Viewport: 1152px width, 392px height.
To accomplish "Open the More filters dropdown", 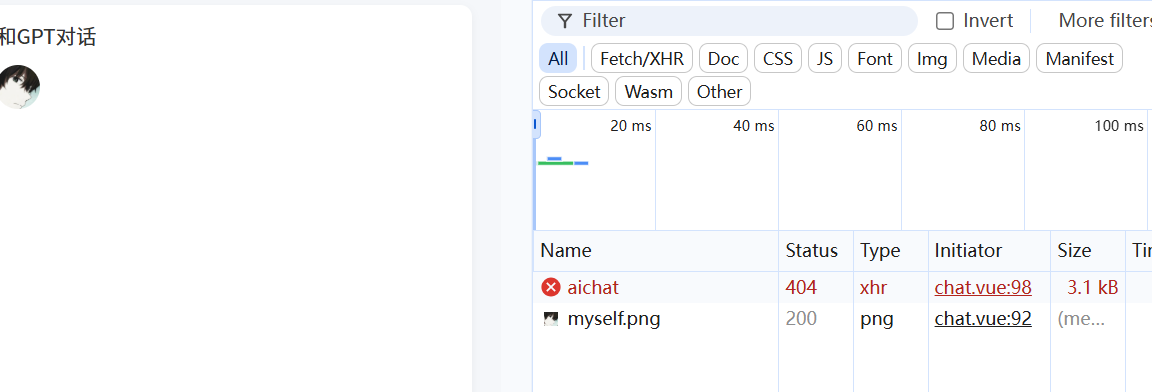I will click(1104, 21).
